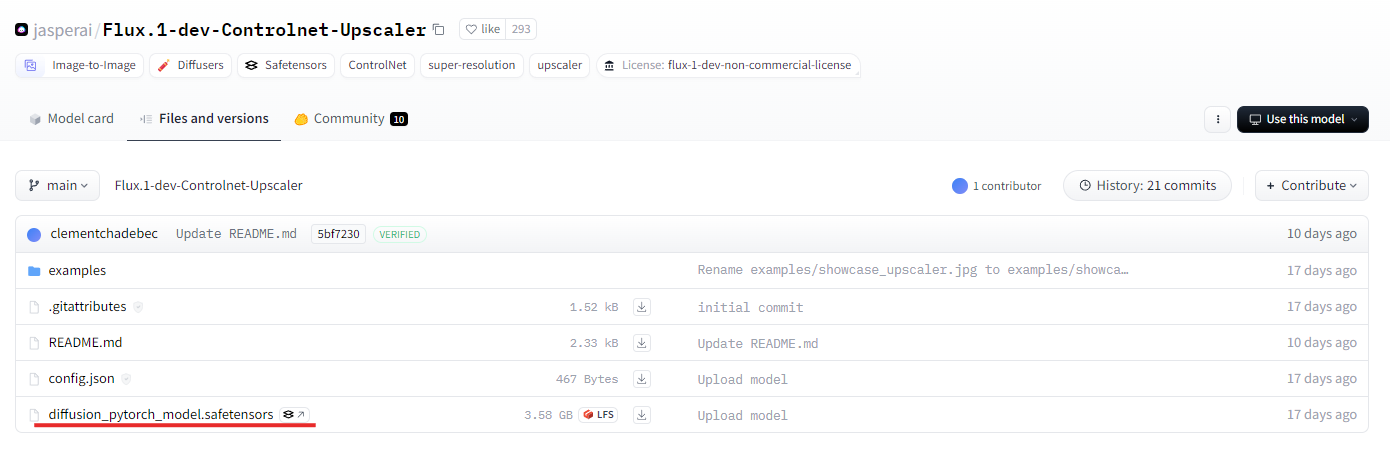The width and height of the screenshot is (1390, 454).
Task: Click the 3.58 GB file size
Action: pos(548,415)
